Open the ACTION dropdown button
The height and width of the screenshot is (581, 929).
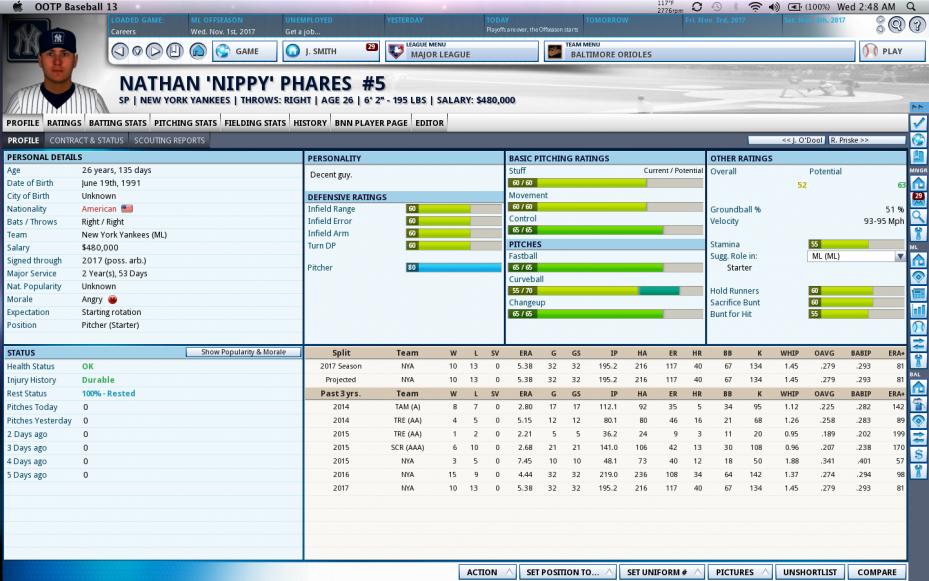487,572
